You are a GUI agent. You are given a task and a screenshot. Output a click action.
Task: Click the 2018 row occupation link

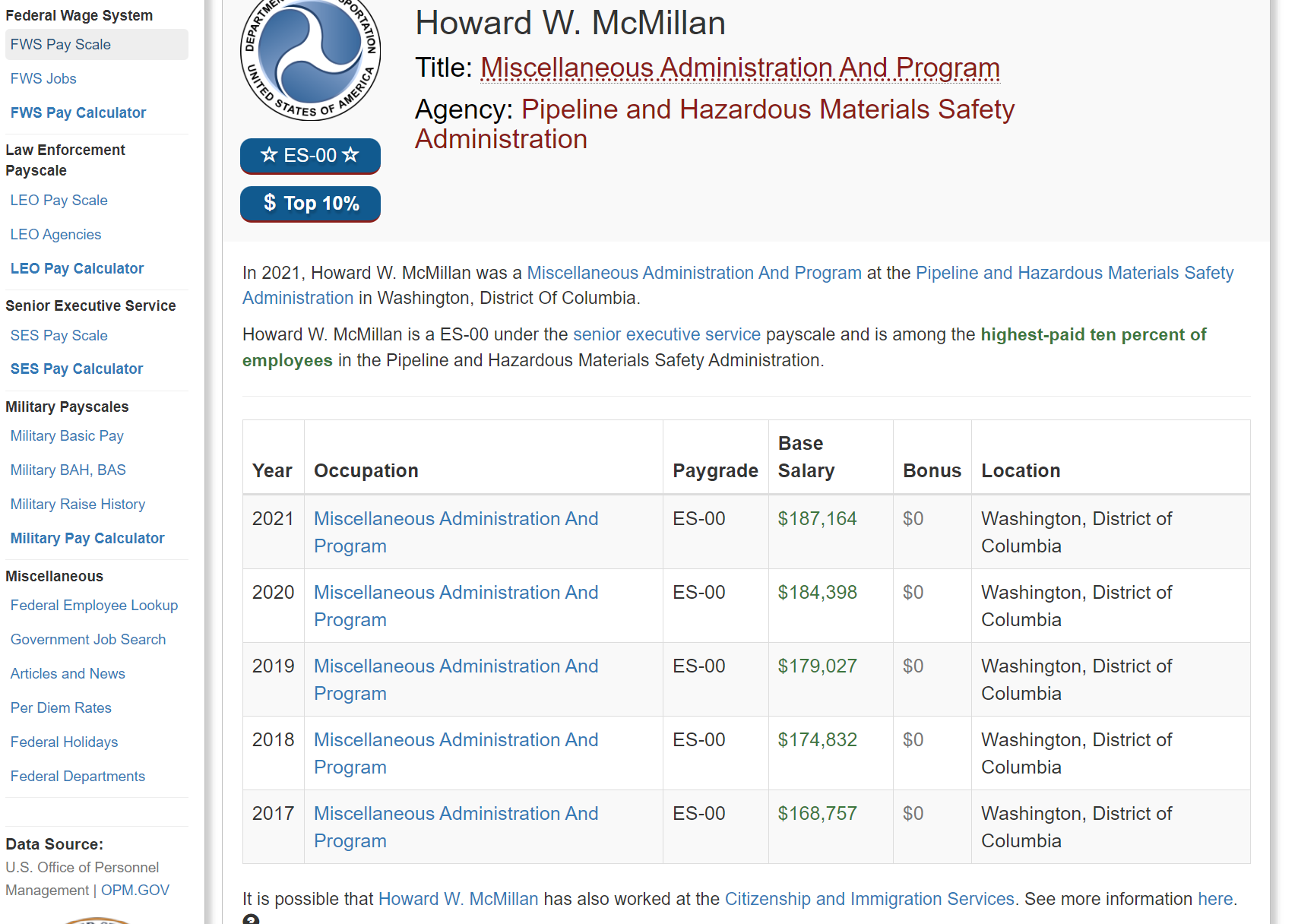coord(456,753)
